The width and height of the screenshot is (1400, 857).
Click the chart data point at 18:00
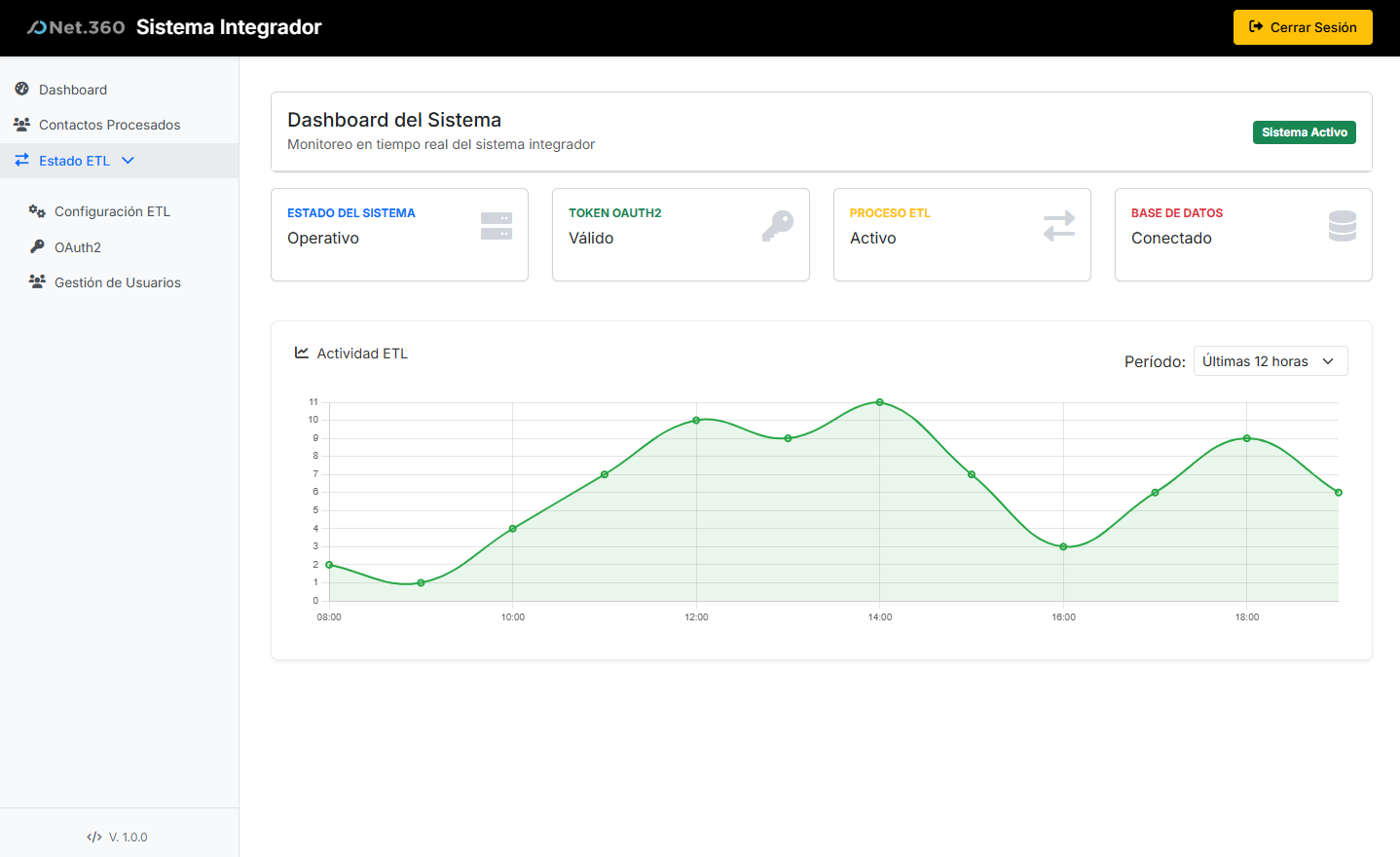click(1247, 438)
